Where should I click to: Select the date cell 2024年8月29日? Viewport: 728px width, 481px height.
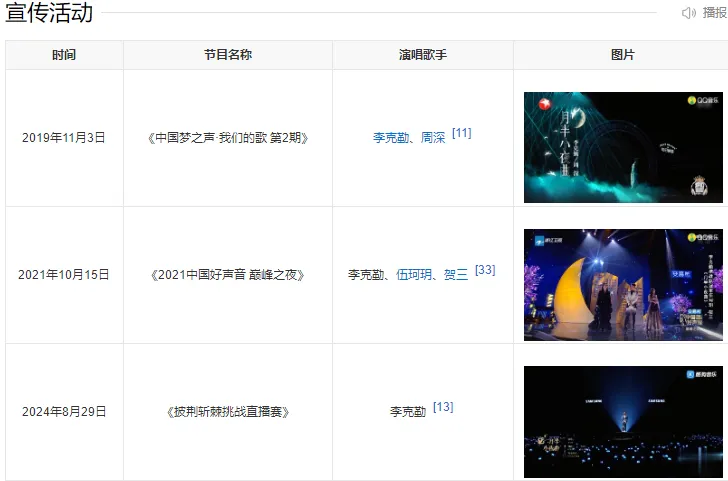click(x=64, y=411)
